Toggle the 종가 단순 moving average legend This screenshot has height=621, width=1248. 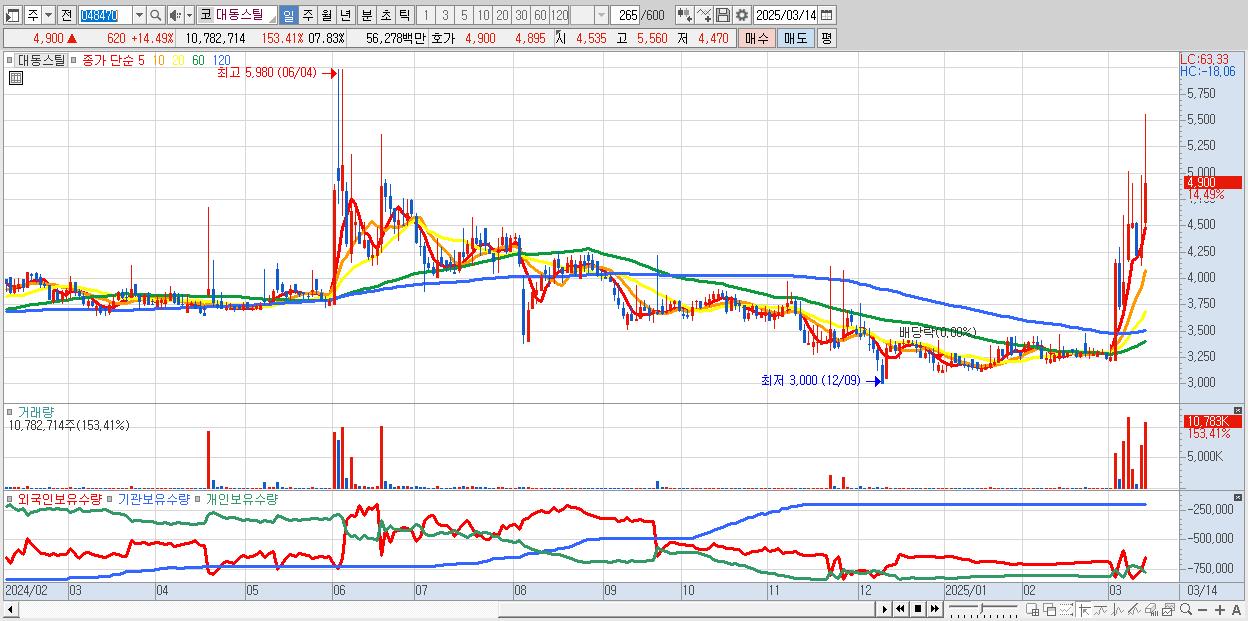pos(73,60)
